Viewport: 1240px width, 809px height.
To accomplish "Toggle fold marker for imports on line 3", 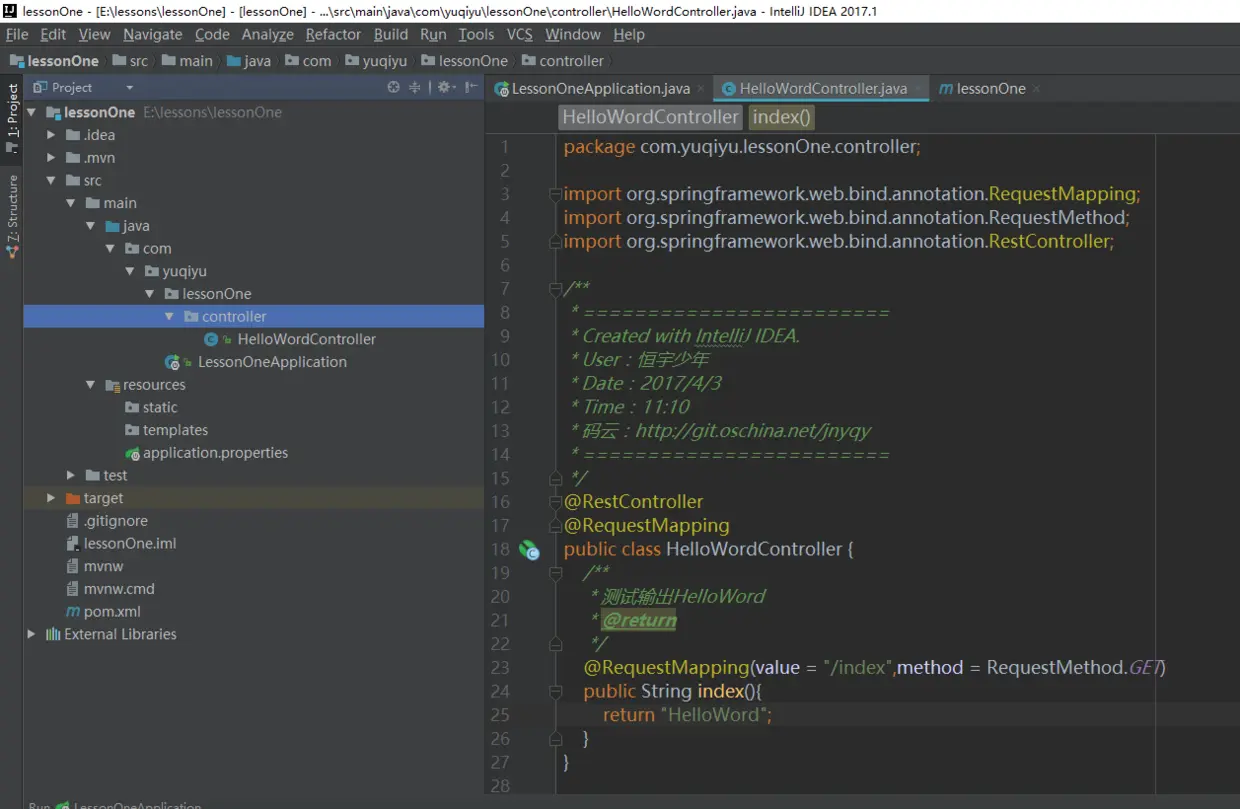I will 555,194.
